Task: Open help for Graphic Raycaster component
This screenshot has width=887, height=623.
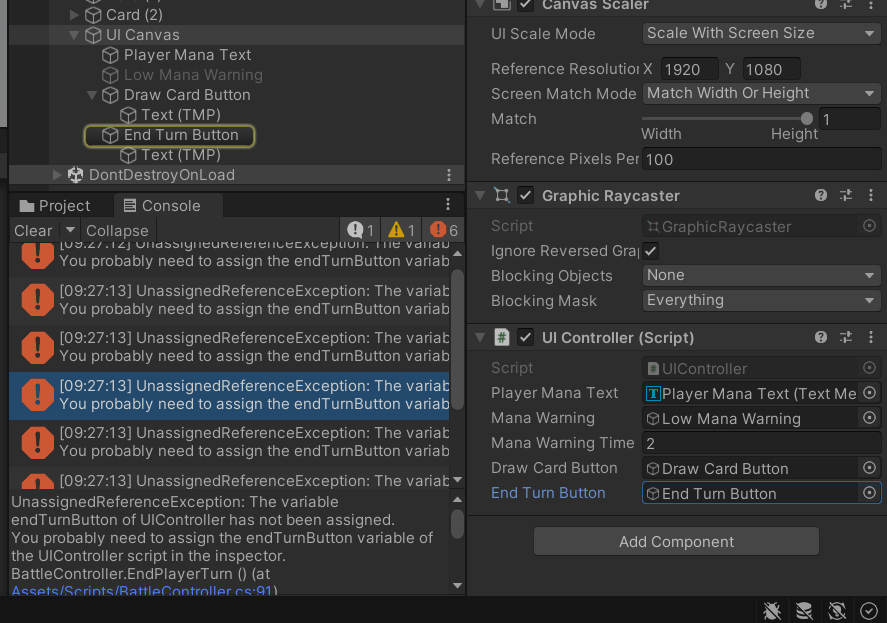Action: coord(821,196)
